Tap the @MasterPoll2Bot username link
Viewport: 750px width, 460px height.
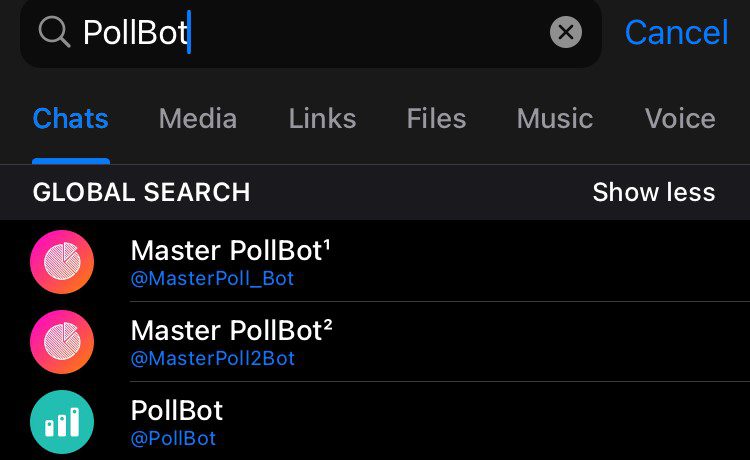click(213, 359)
